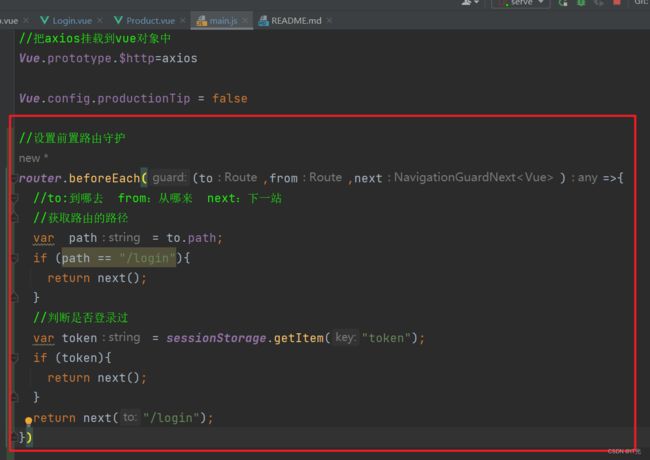The image size is (650, 460).
Task: Click the comment '//获取路由的路径'
Action: [81, 218]
